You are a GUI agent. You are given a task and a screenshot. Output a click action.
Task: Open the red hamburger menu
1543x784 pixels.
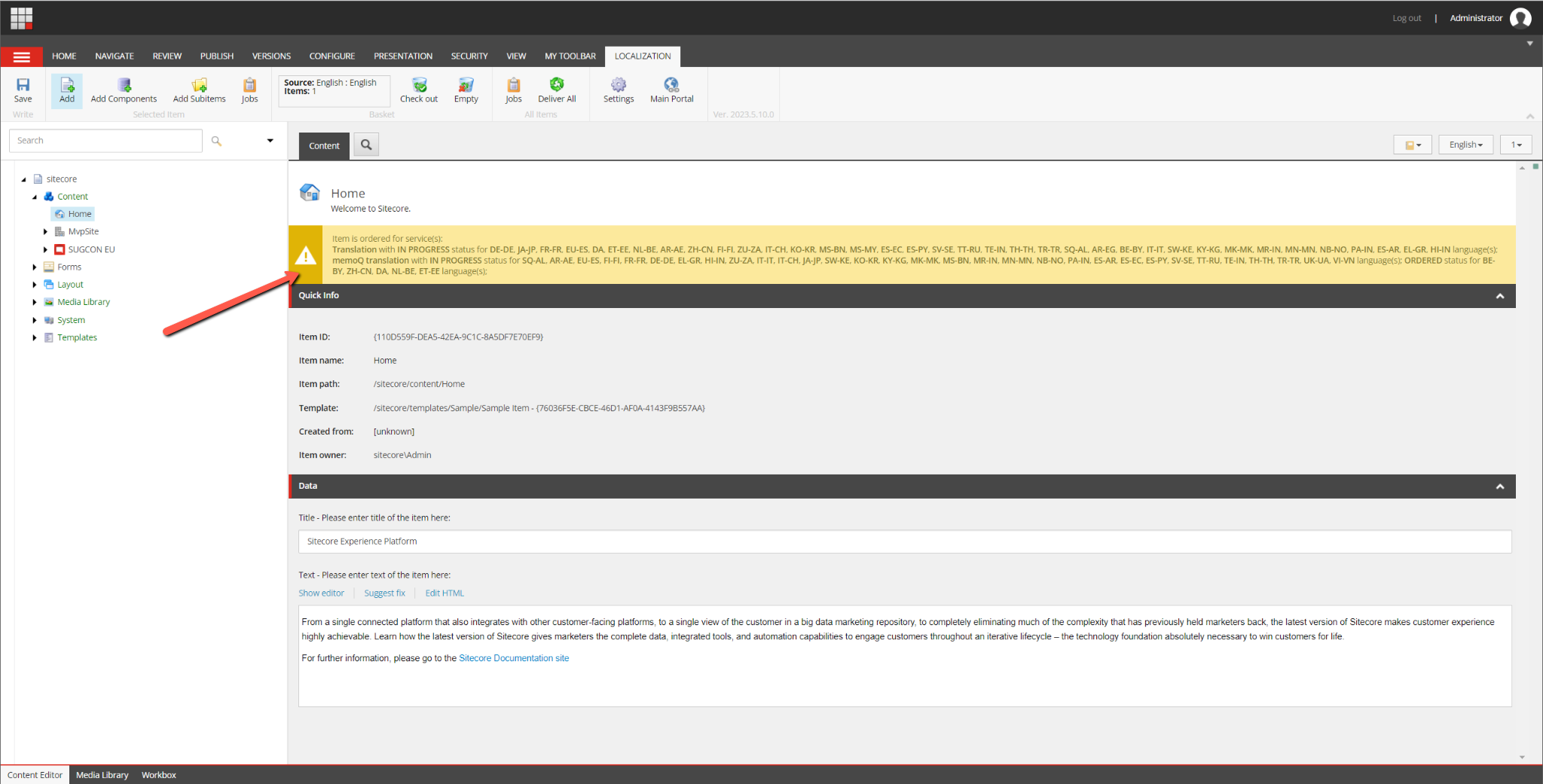click(x=22, y=56)
